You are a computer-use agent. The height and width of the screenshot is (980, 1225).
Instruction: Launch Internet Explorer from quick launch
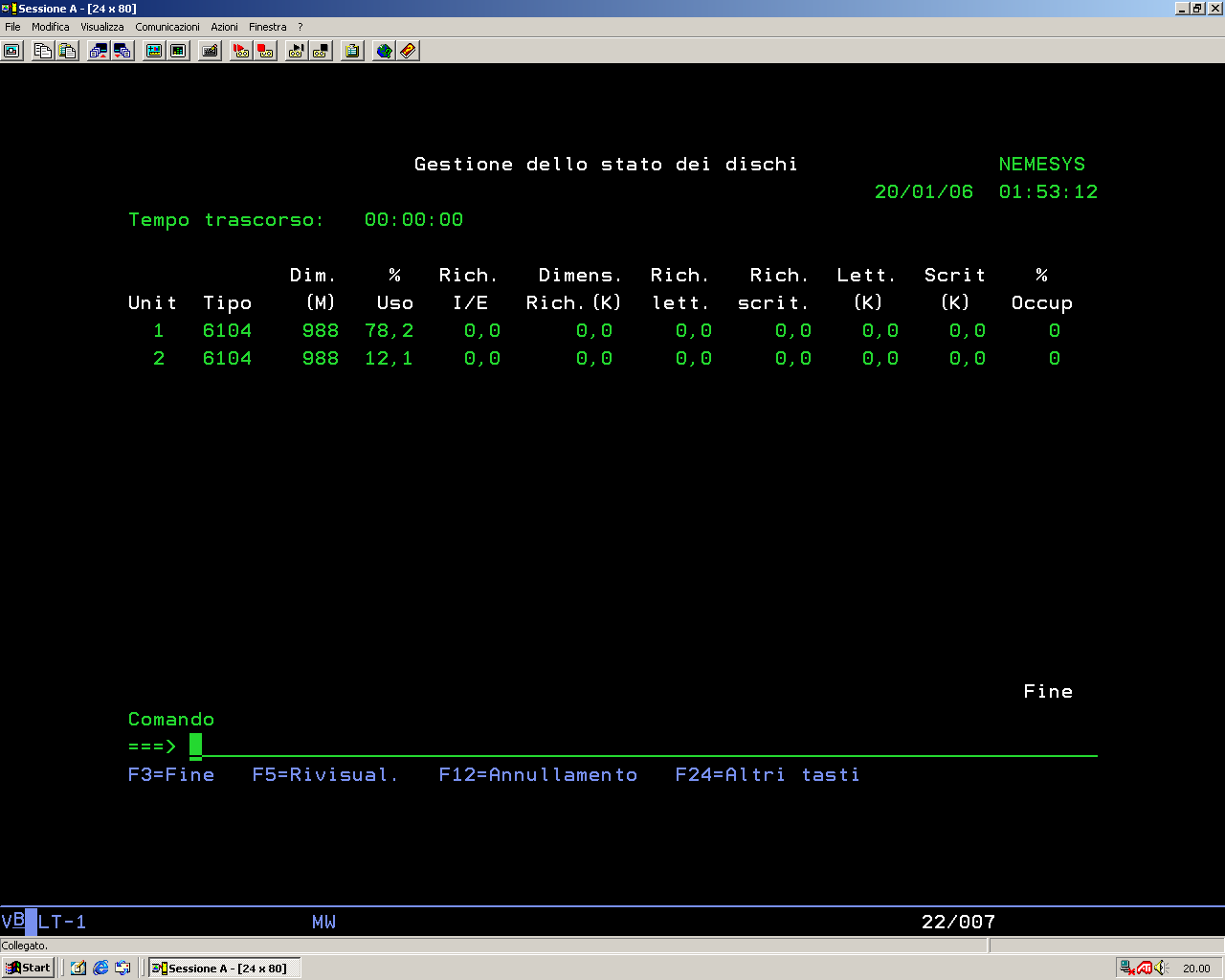tap(100, 968)
